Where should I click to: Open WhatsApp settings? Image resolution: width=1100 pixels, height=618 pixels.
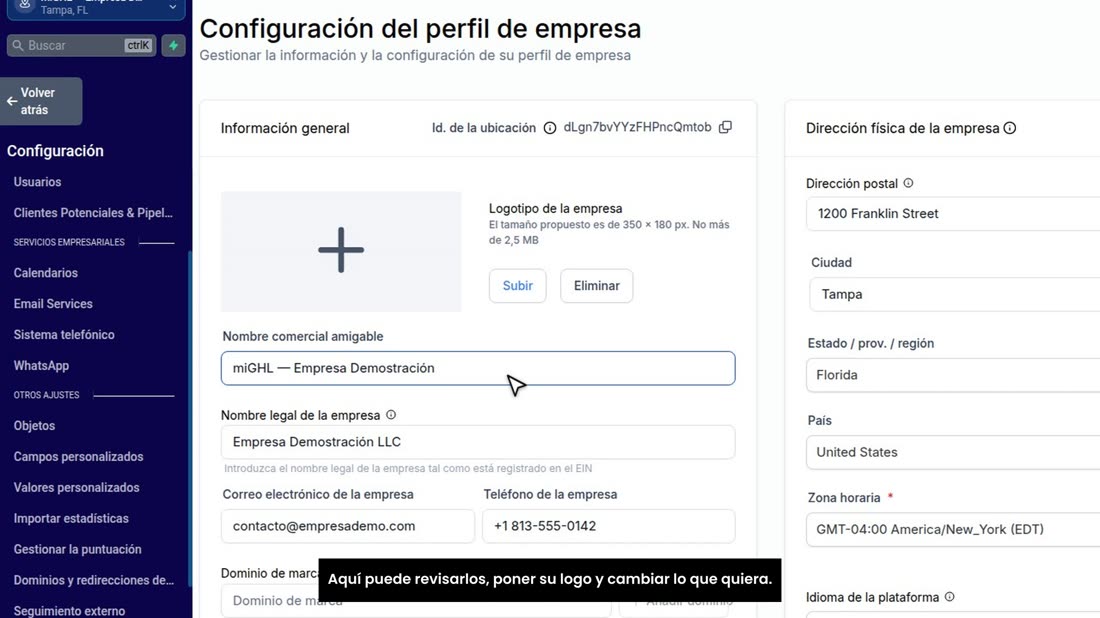[41, 365]
